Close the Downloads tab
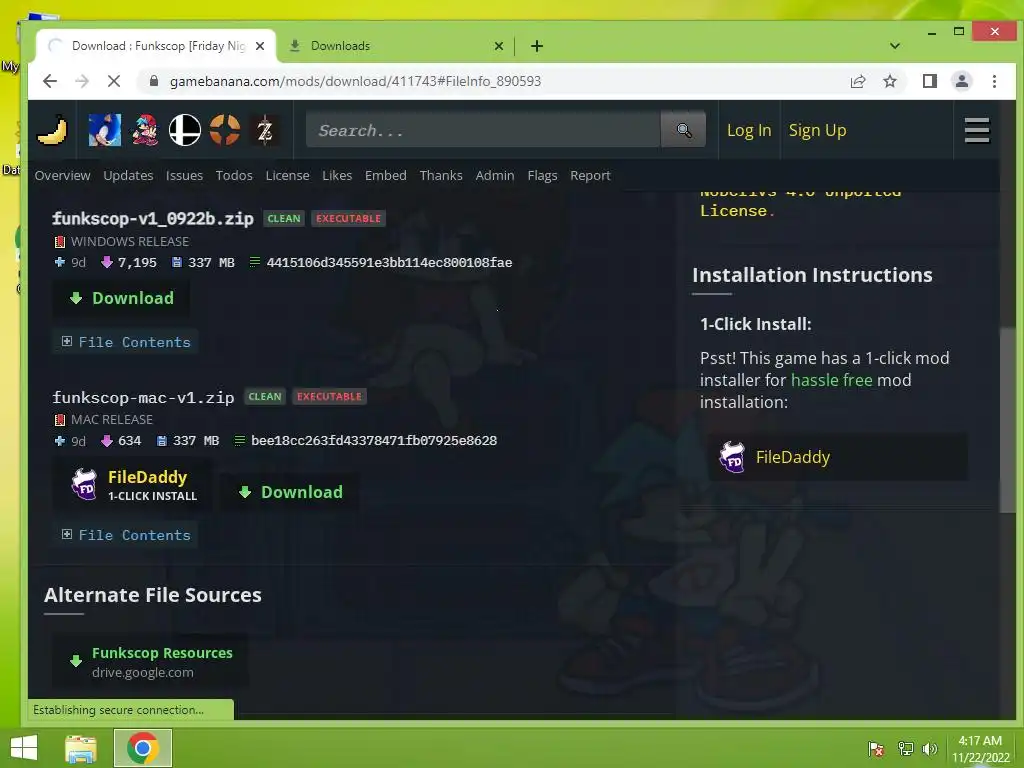The height and width of the screenshot is (768, 1024). tap(499, 46)
